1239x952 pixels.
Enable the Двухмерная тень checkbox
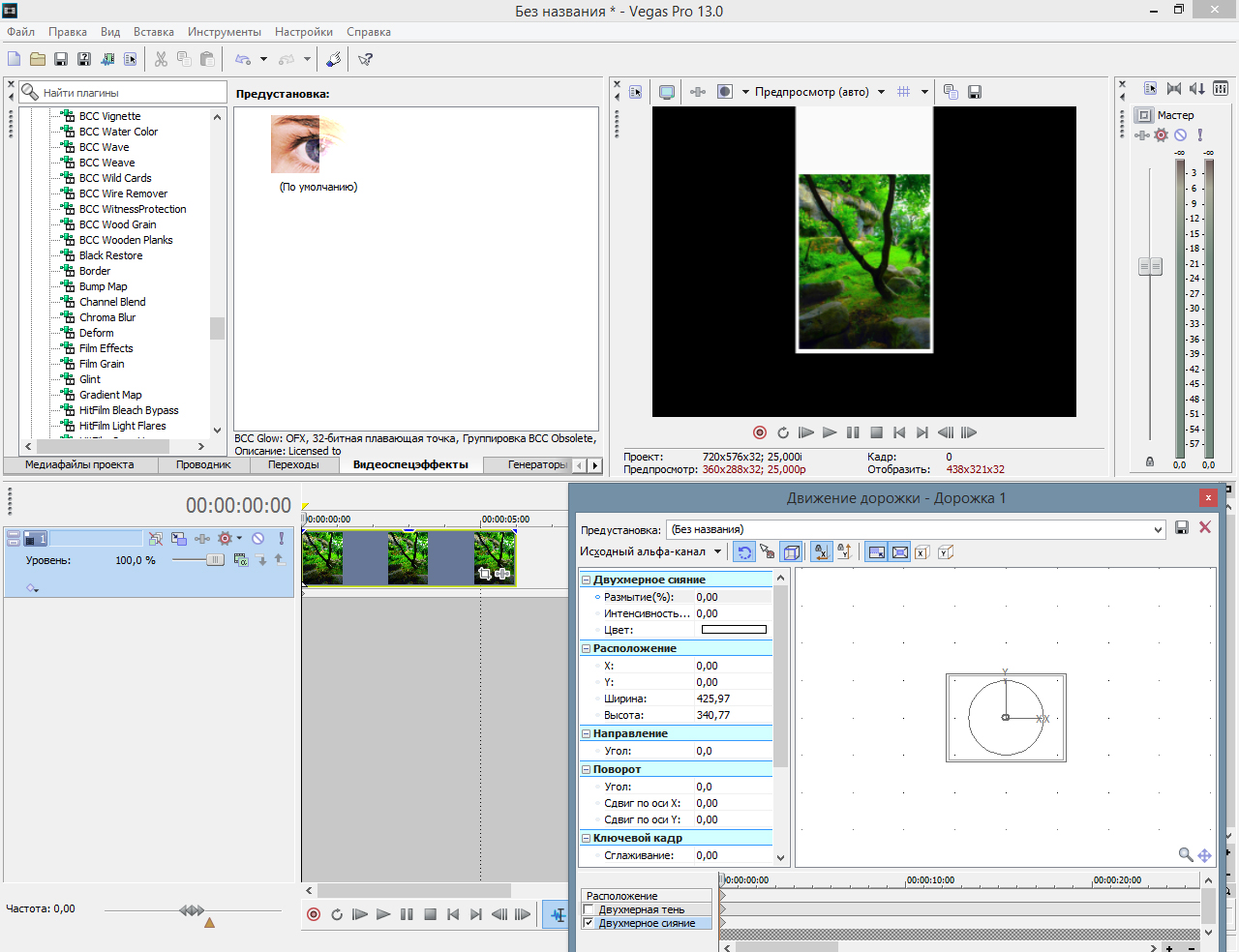(589, 909)
